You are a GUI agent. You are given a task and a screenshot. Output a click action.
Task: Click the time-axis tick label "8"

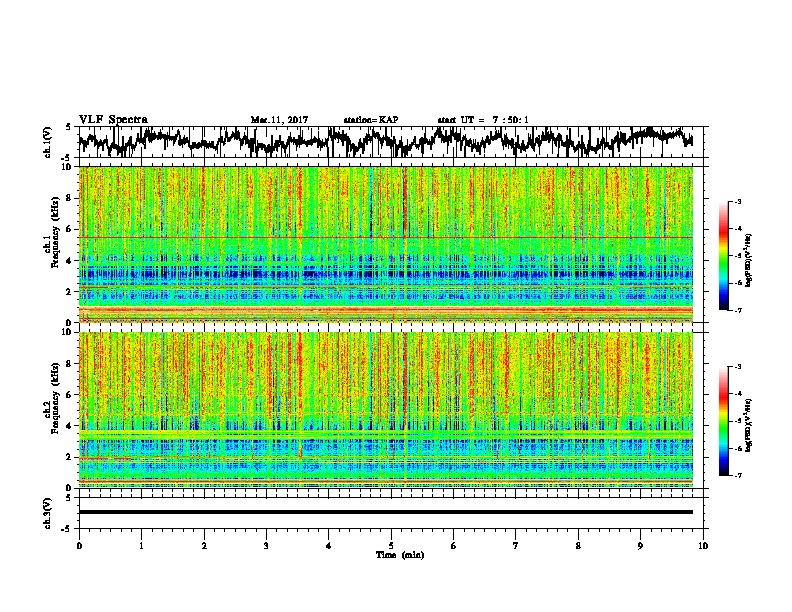pyautogui.click(x=578, y=546)
